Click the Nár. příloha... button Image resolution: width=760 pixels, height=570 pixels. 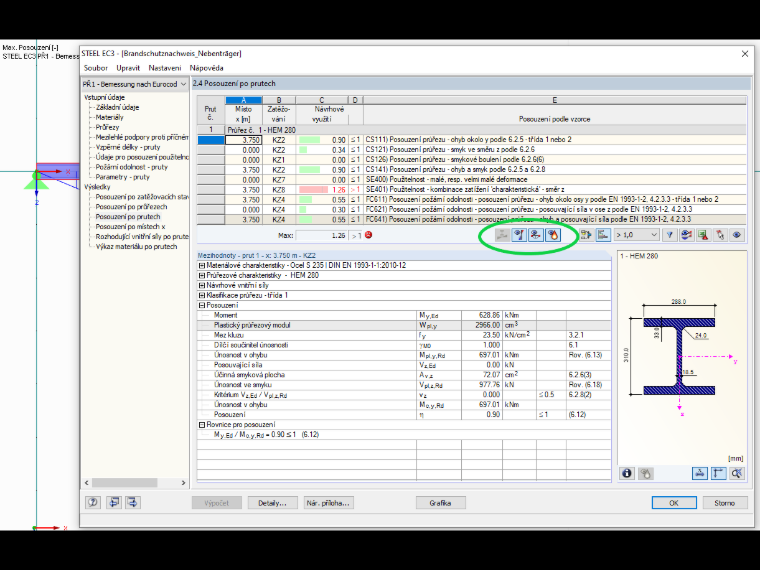pos(328,503)
